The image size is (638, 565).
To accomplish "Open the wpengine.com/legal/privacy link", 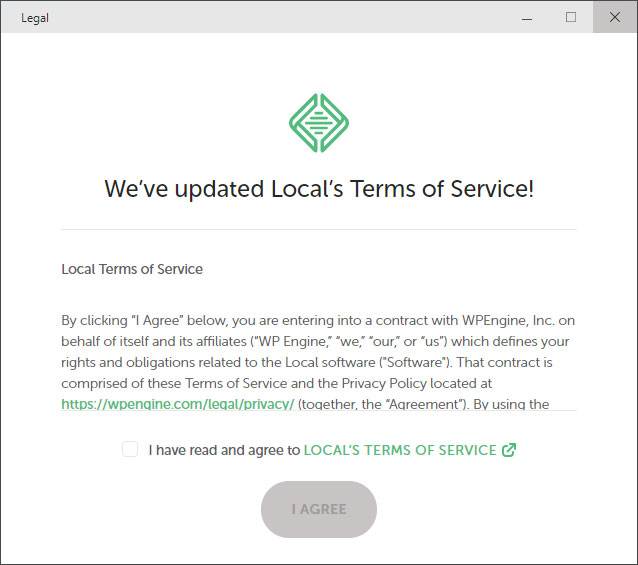I will 178,404.
